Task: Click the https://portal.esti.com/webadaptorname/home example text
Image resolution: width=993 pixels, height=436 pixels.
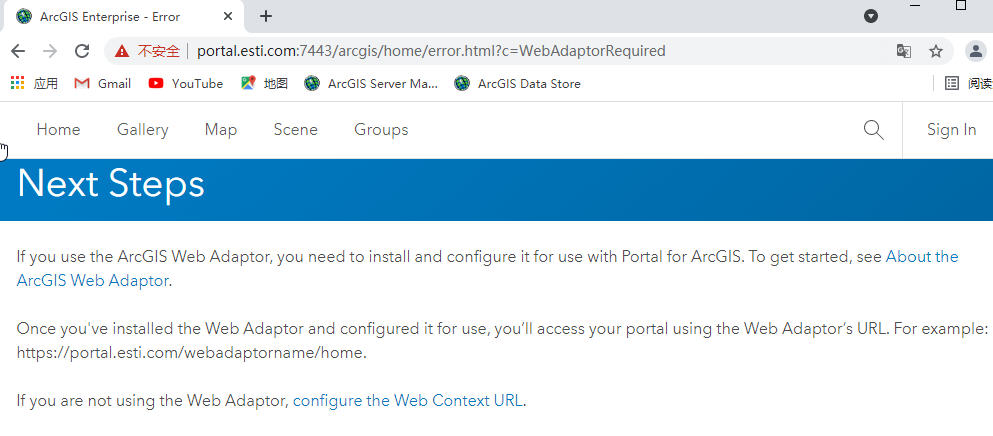Action: pos(191,353)
